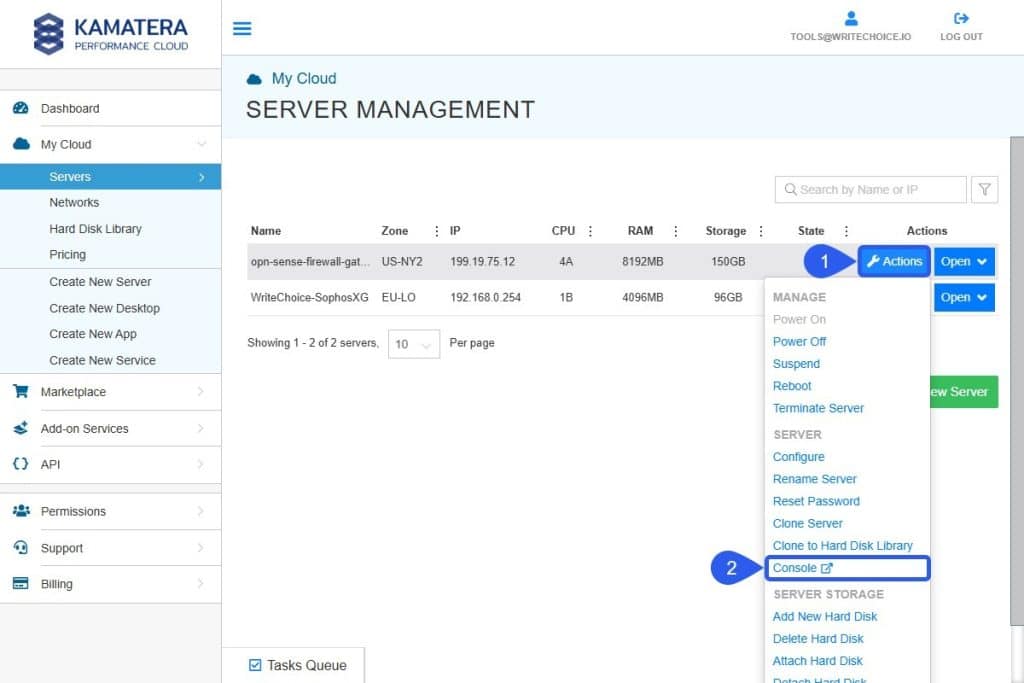Click the filter funnel icon
Viewport: 1024px width, 683px height.
[984, 190]
